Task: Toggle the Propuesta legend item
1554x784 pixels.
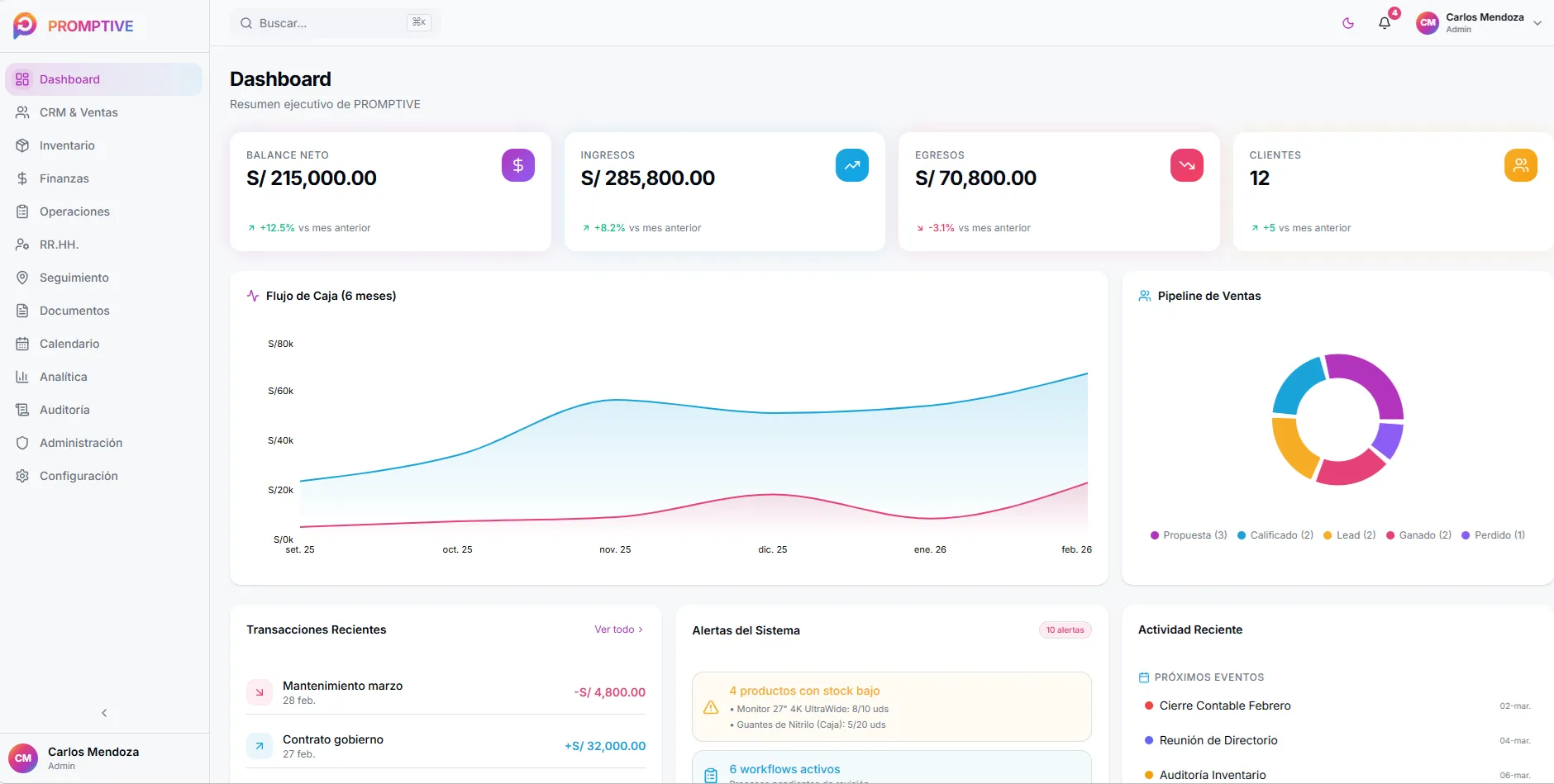Action: coord(1188,535)
